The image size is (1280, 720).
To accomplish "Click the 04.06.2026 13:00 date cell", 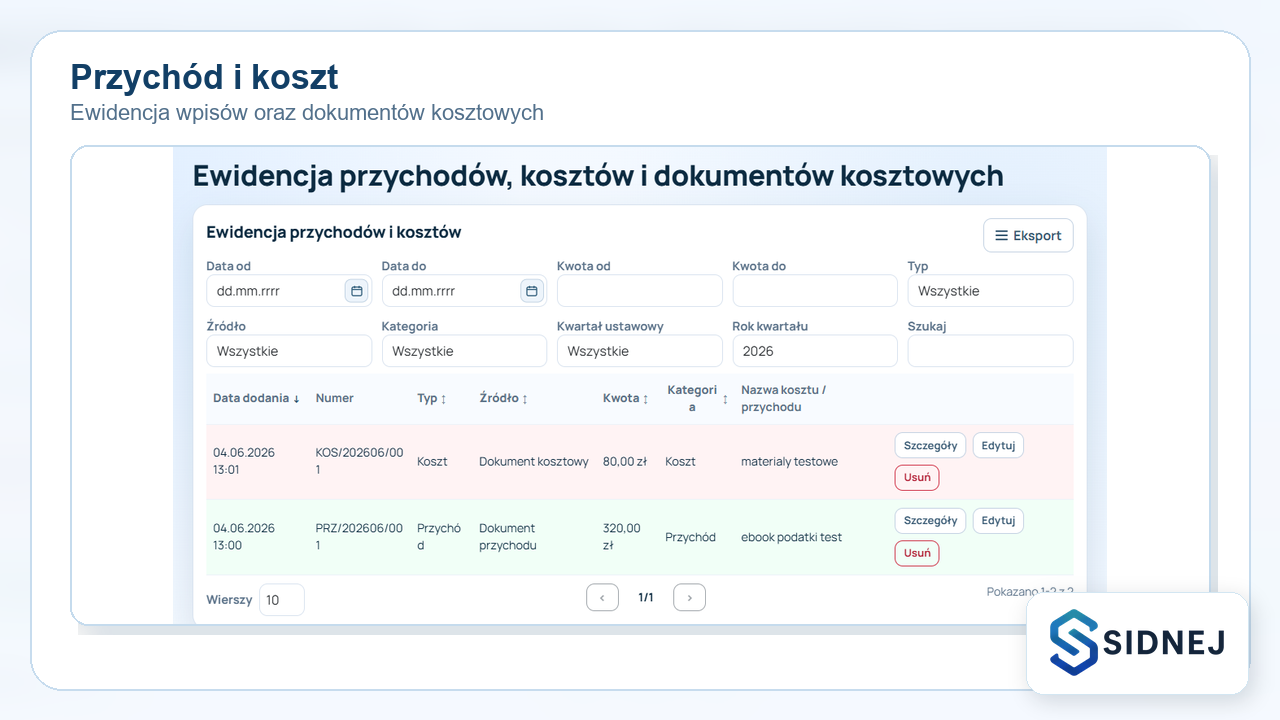I will [x=244, y=537].
